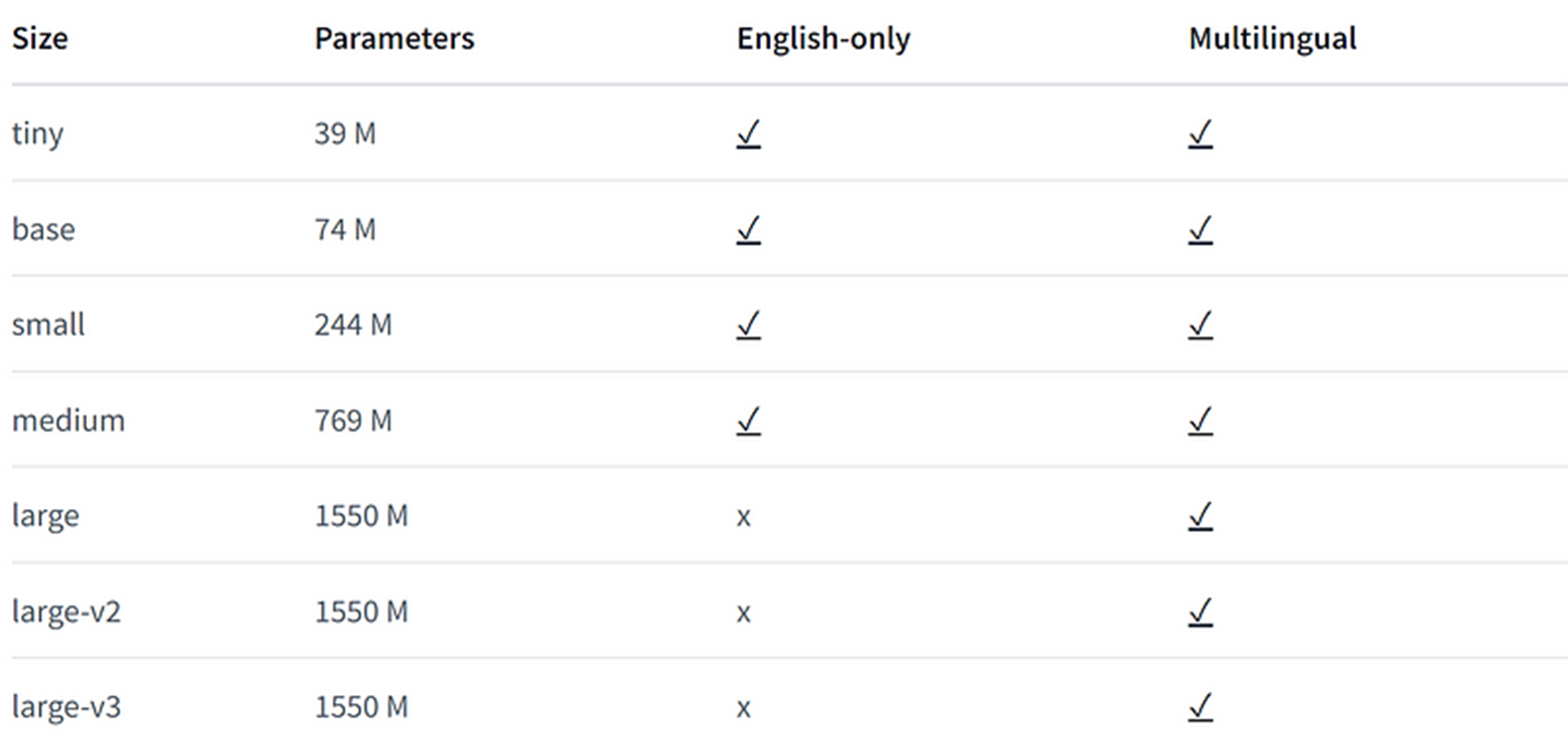
Task: Open the base Multilingual checkmark link
Action: (x=1199, y=229)
